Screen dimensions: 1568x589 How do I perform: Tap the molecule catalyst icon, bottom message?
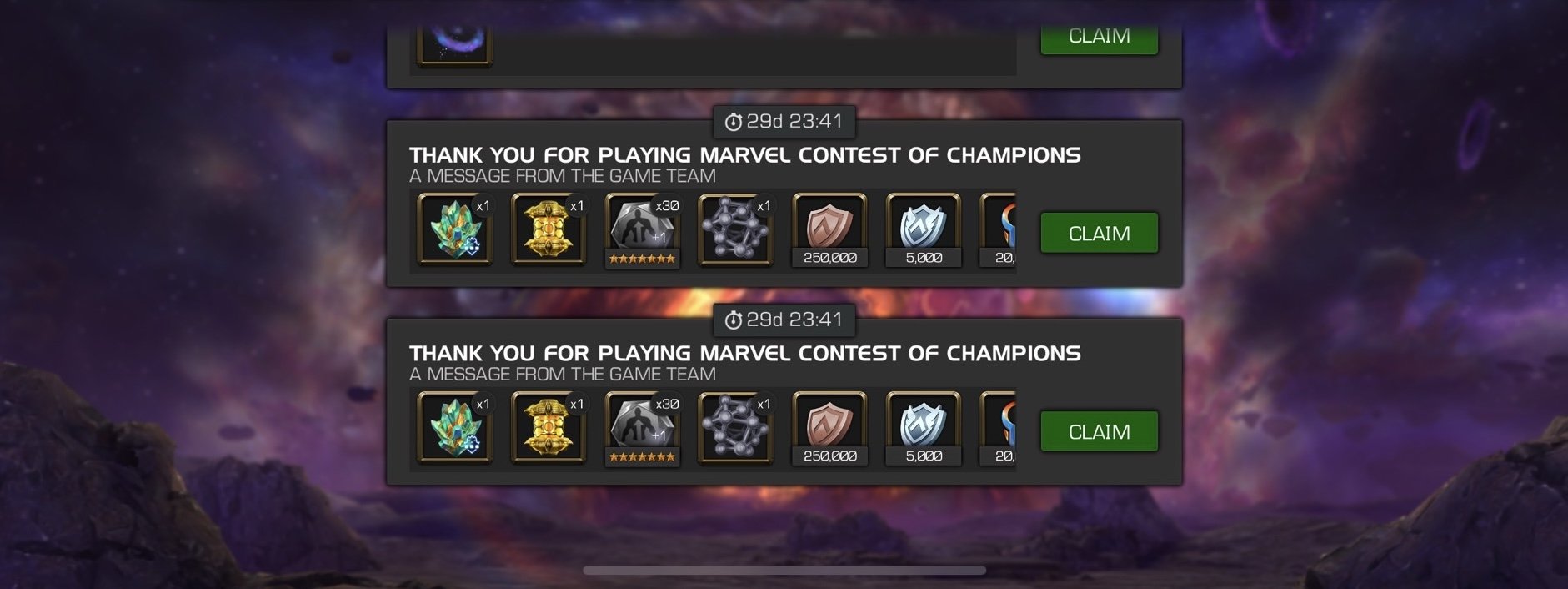coord(735,428)
